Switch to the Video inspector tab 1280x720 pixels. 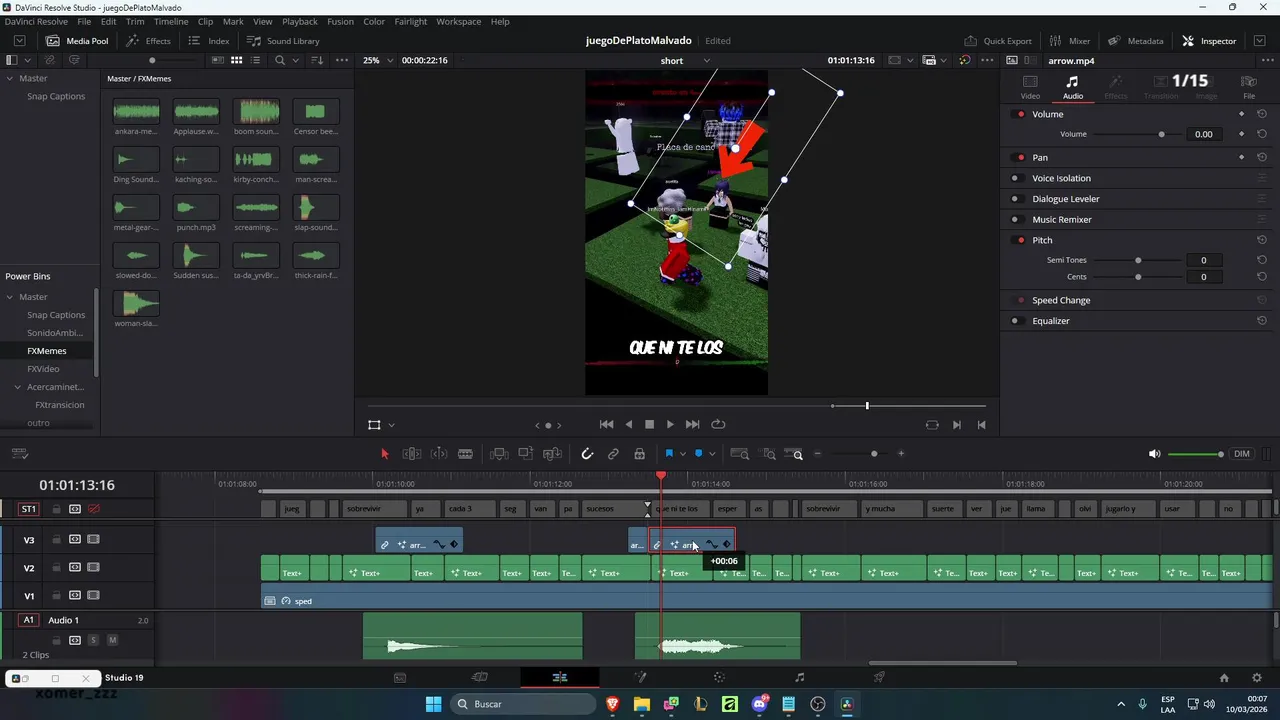point(1030,87)
